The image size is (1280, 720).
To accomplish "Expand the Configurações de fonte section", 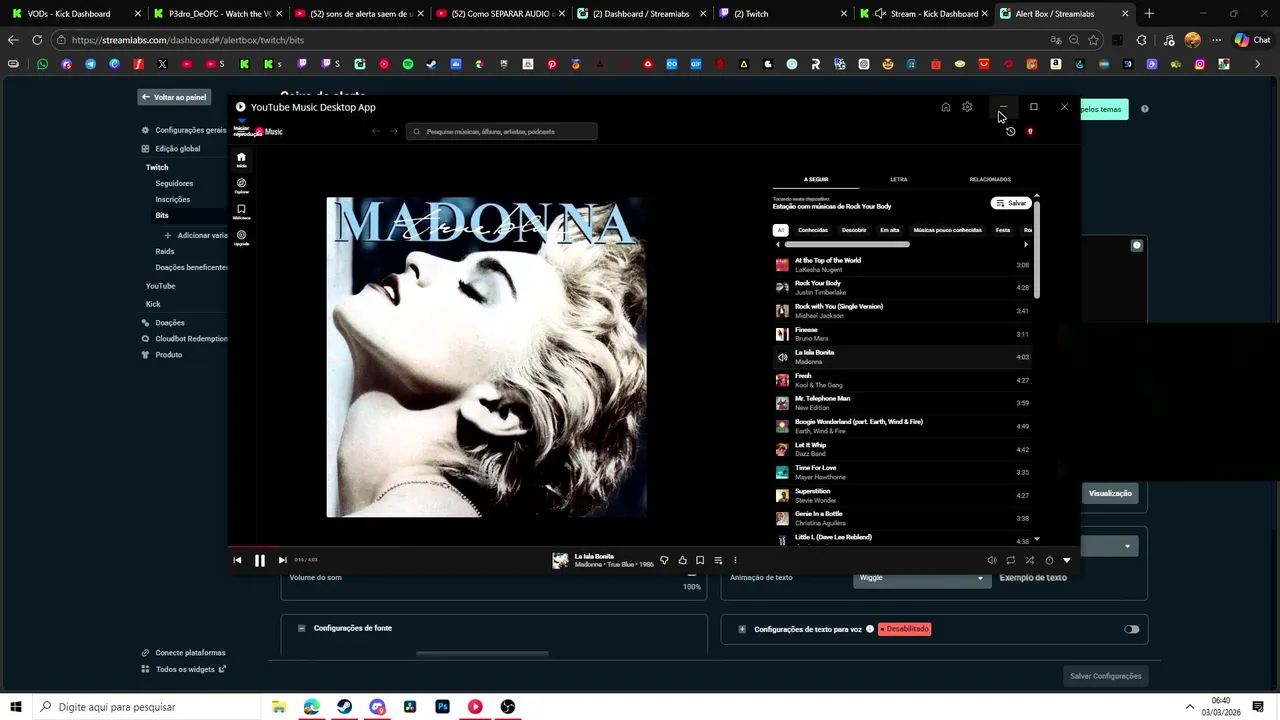I will [302, 628].
